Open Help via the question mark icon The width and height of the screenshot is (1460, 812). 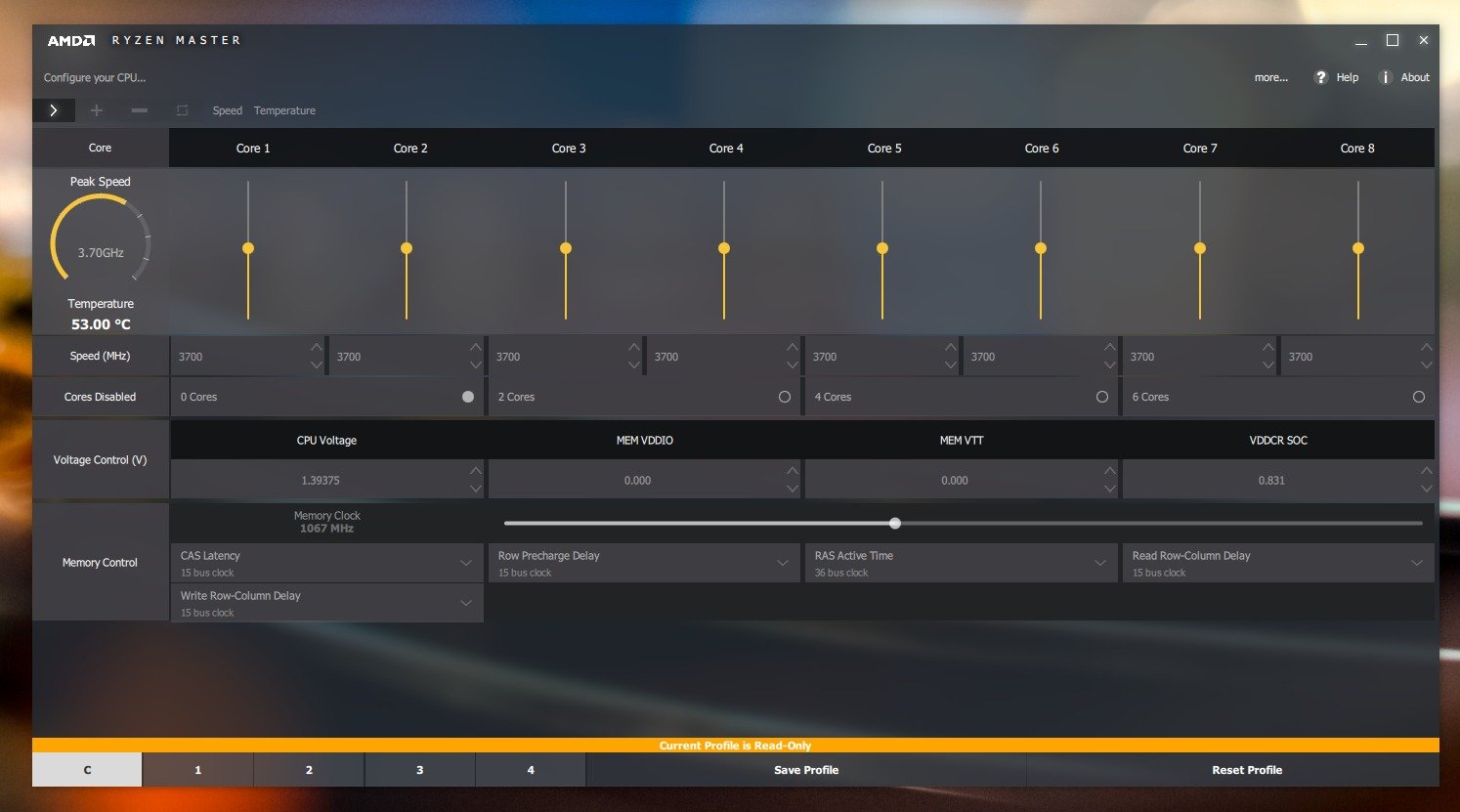pos(1321,77)
